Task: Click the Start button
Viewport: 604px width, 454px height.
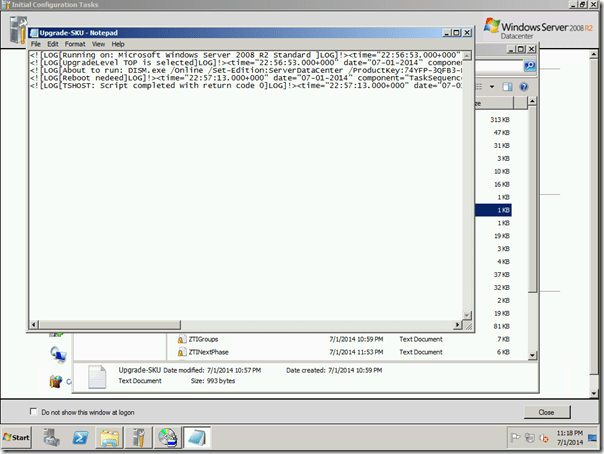Action: click(x=18, y=439)
